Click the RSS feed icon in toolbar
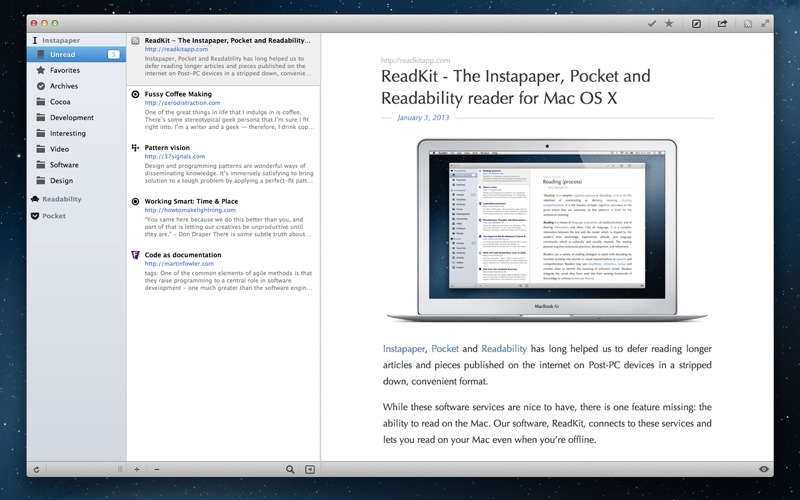 tap(748, 22)
